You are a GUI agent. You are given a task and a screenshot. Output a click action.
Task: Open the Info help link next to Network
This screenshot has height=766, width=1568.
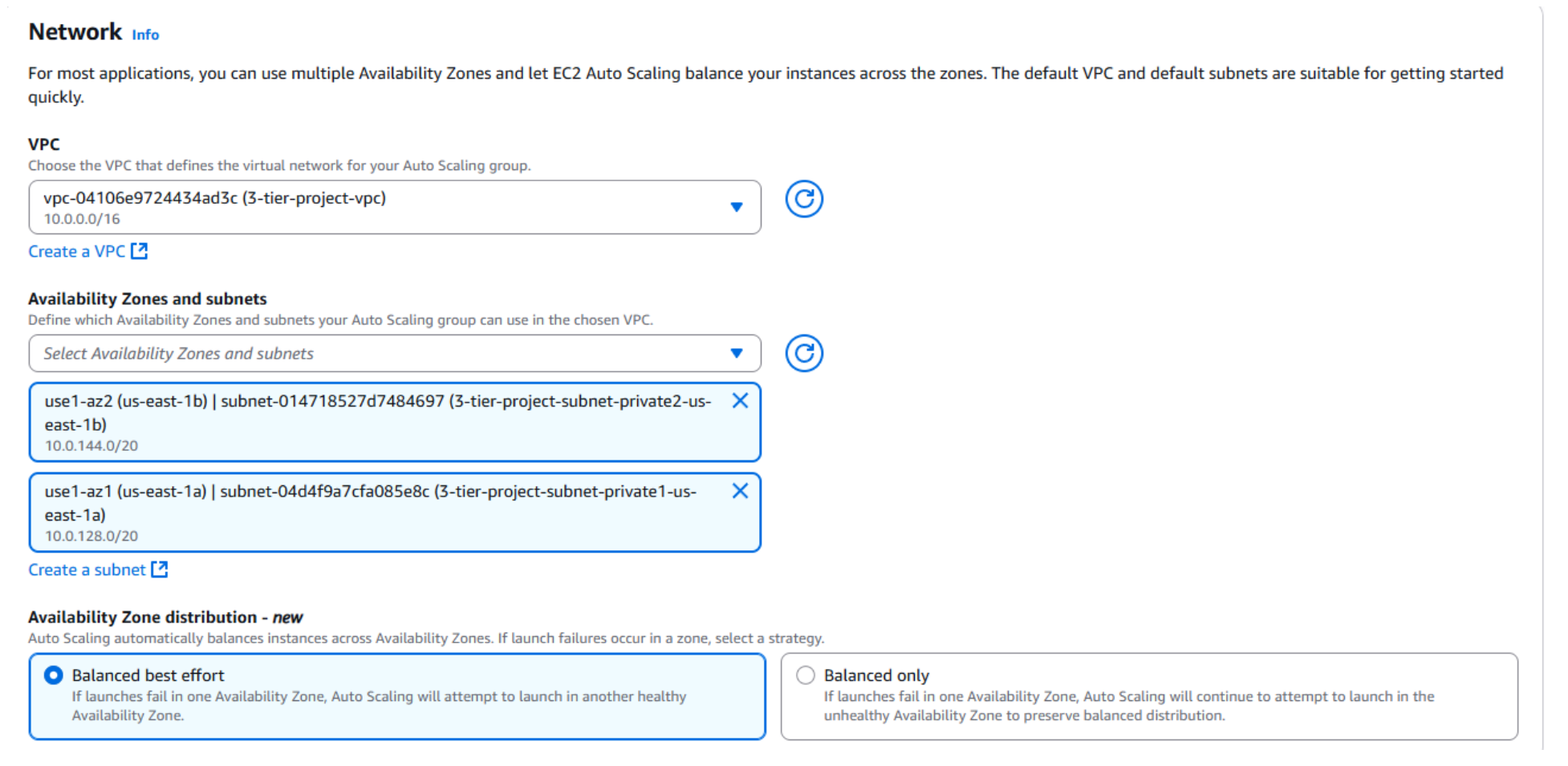pyautogui.click(x=145, y=34)
